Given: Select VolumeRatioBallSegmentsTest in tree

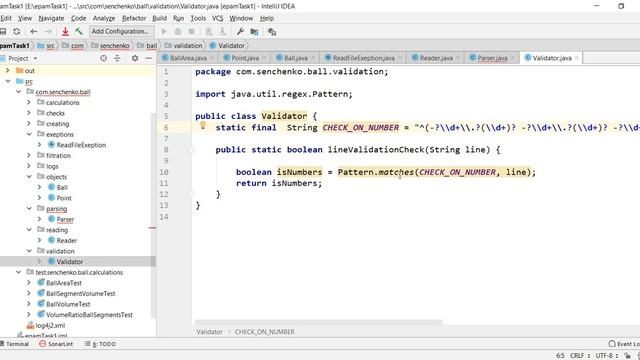Looking at the screenshot, I should (x=89, y=315).
